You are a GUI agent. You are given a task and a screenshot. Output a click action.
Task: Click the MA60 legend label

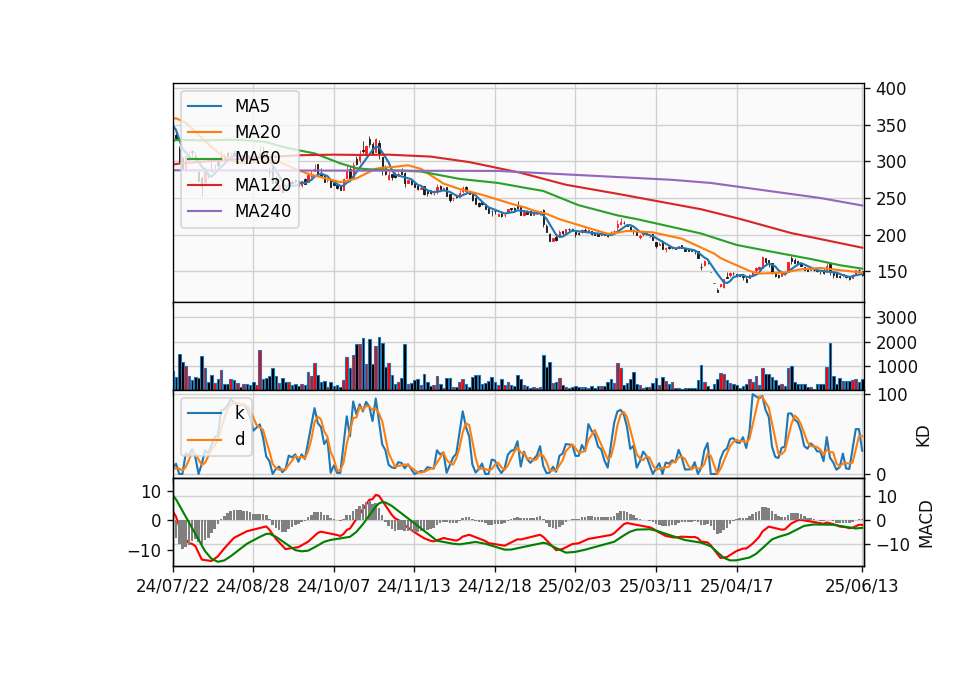[x=257, y=158]
